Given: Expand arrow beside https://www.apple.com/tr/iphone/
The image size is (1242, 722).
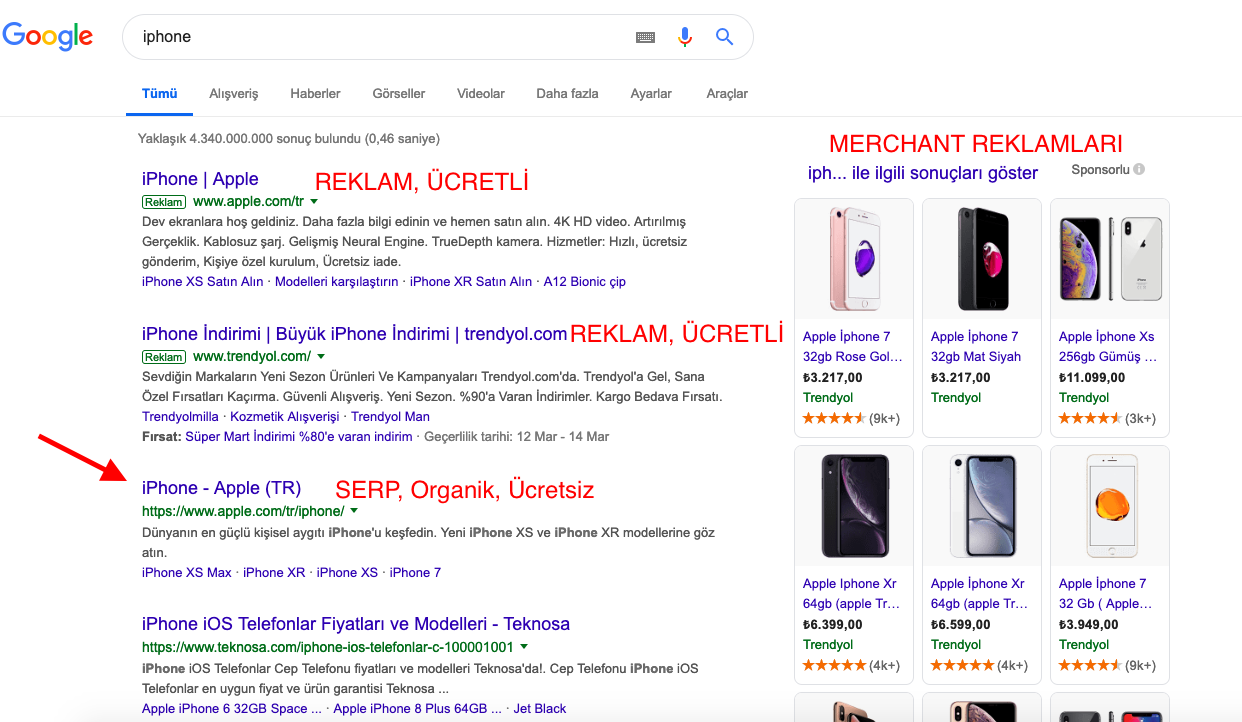Looking at the screenshot, I should (x=354, y=511).
